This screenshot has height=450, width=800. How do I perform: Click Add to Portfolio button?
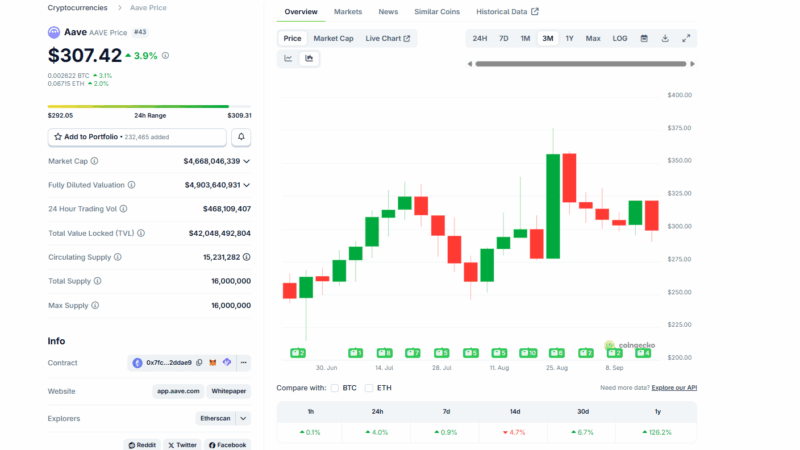(137, 137)
